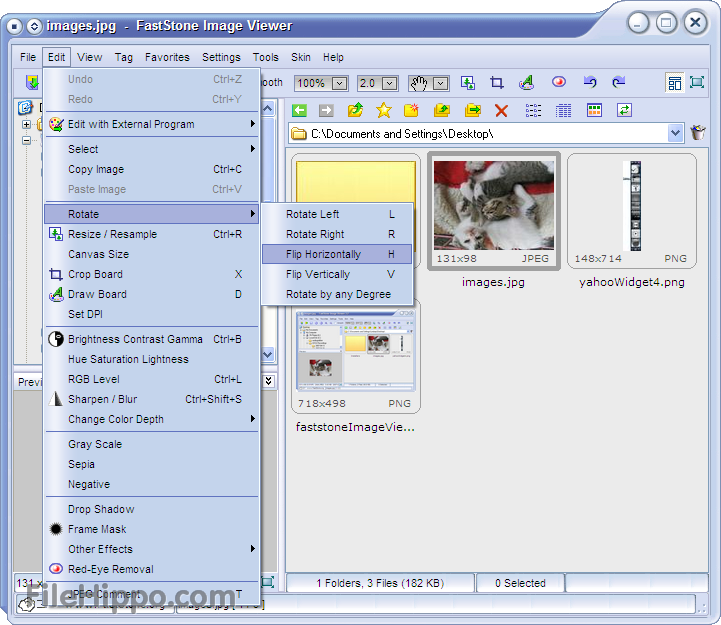
Task: Click the Refresh folder icon
Action: pyautogui.click(x=624, y=110)
